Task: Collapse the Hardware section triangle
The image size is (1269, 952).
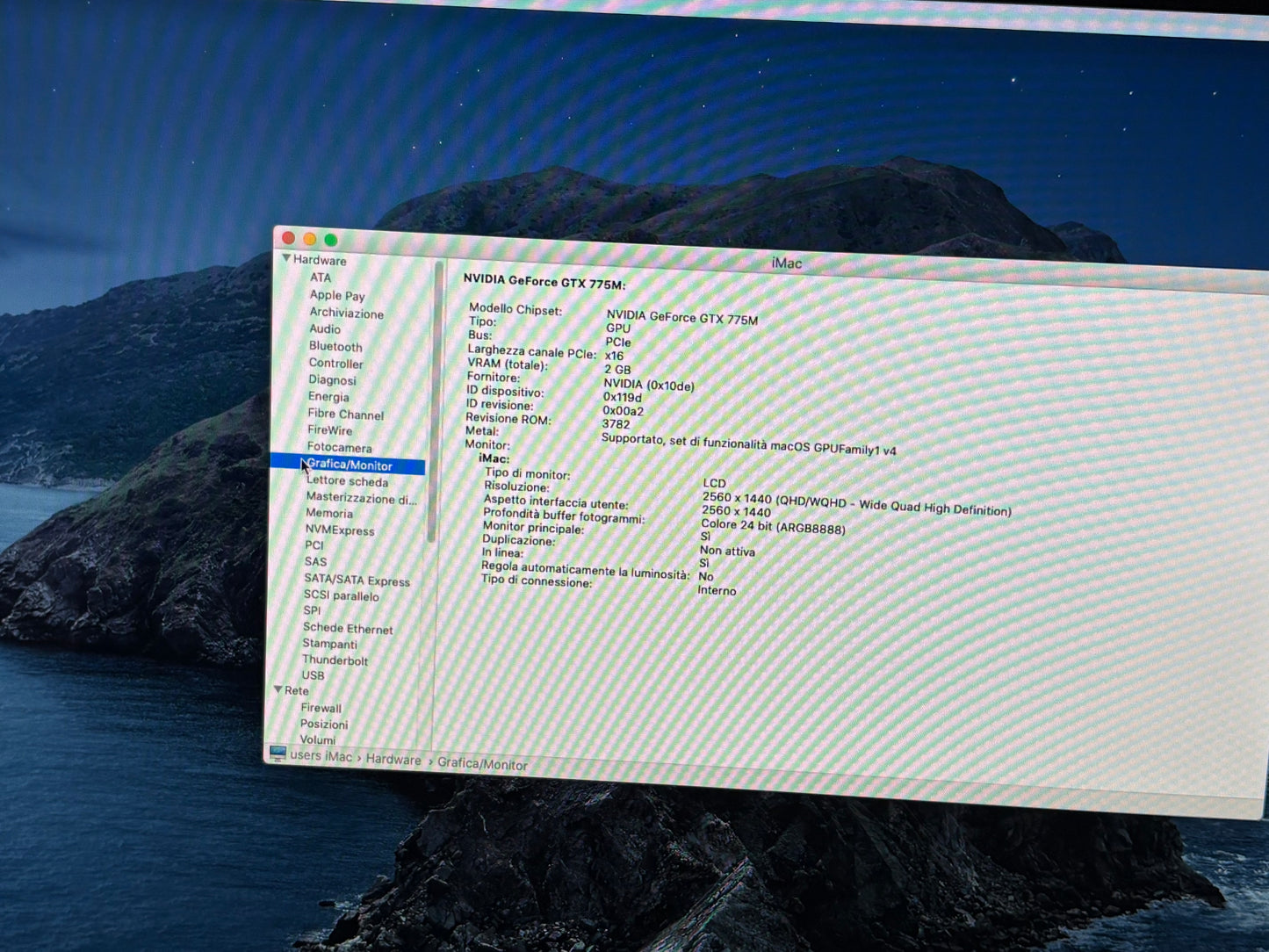Action: click(286, 259)
